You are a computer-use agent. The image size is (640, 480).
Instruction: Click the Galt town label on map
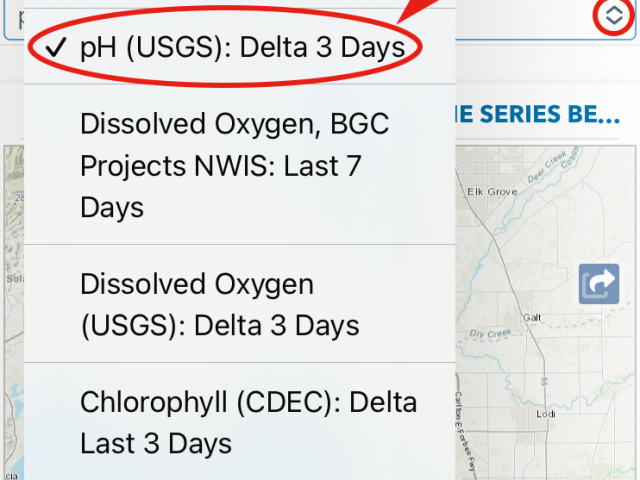point(532,317)
